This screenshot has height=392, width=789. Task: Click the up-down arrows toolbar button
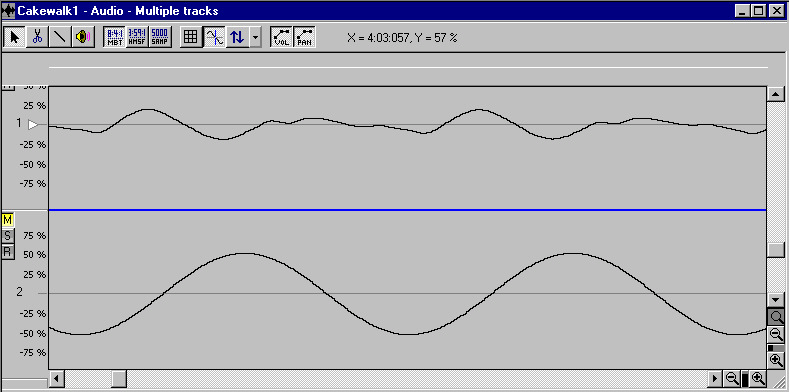click(x=237, y=37)
